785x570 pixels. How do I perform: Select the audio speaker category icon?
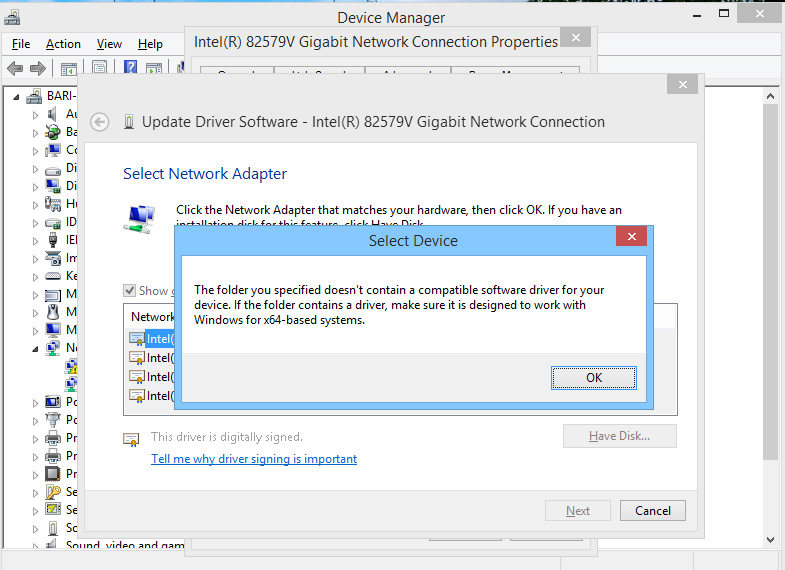coord(52,114)
